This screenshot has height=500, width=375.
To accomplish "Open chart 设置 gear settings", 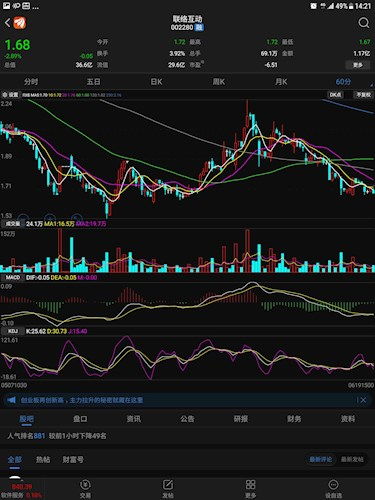I will click(x=10, y=95).
